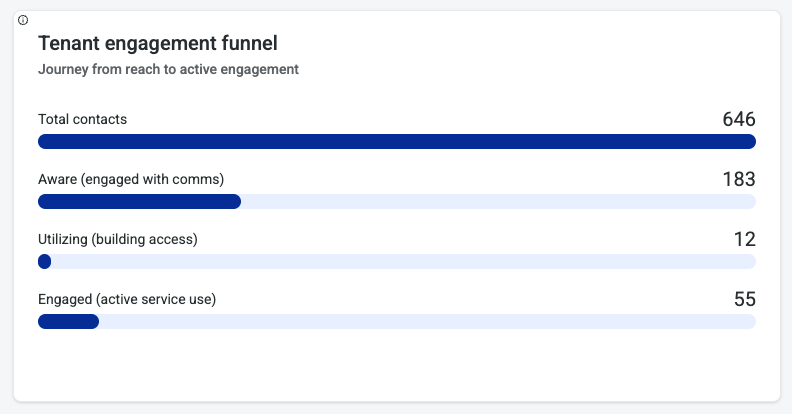Select the 'Engaged (active service use)' label
The height and width of the screenshot is (414, 792).
pyautogui.click(x=127, y=299)
